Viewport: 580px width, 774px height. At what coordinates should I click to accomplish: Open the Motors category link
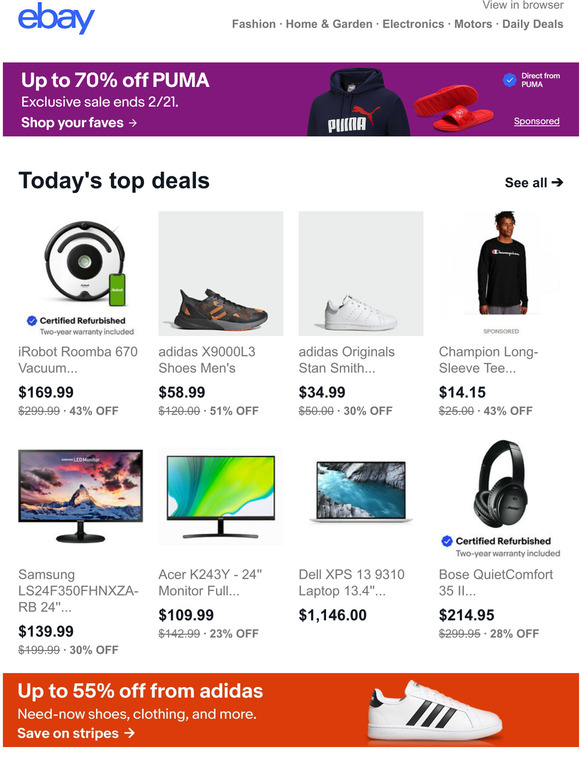pyautogui.click(x=473, y=24)
